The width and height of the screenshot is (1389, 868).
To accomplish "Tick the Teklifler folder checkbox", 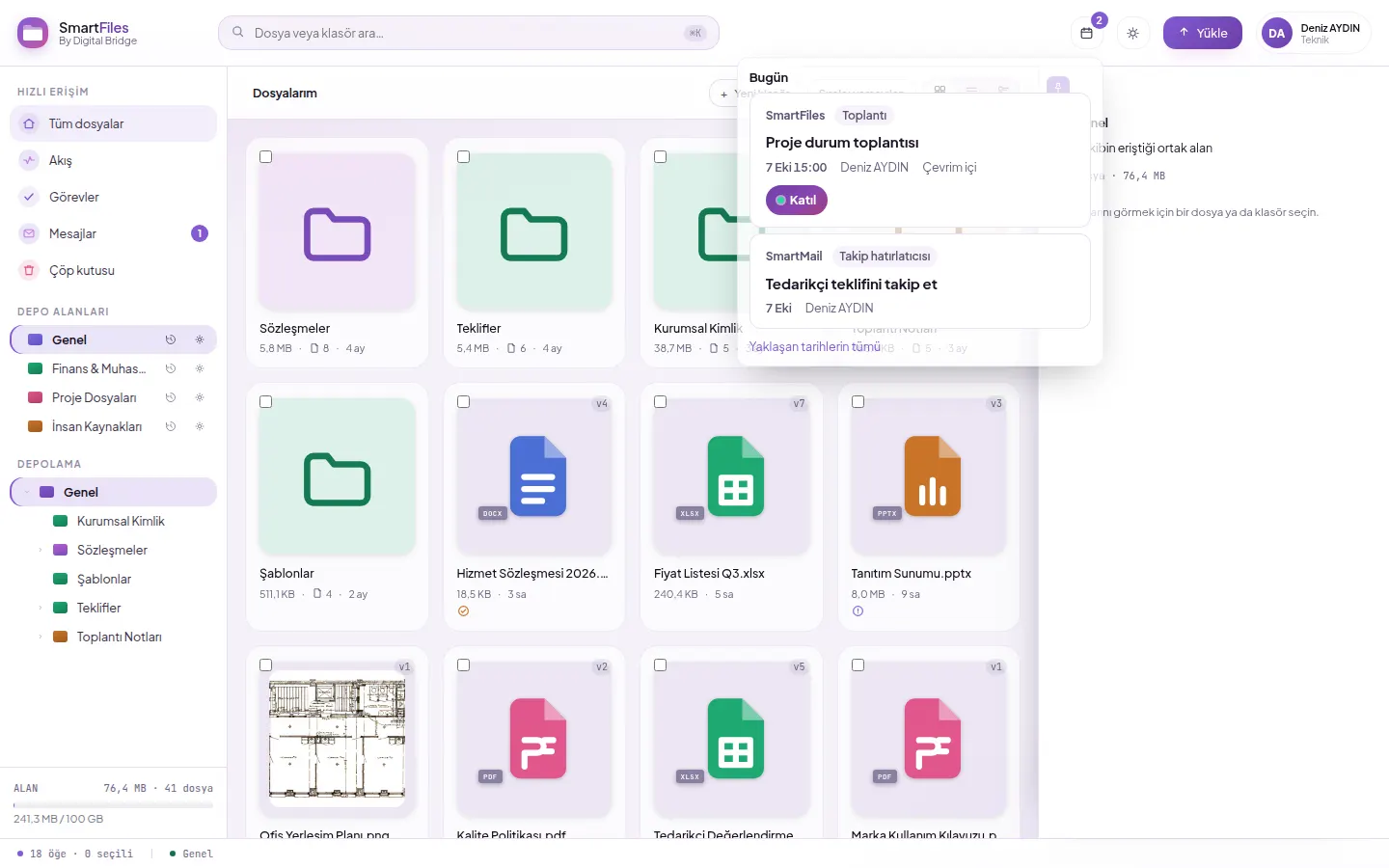I will pos(463,157).
